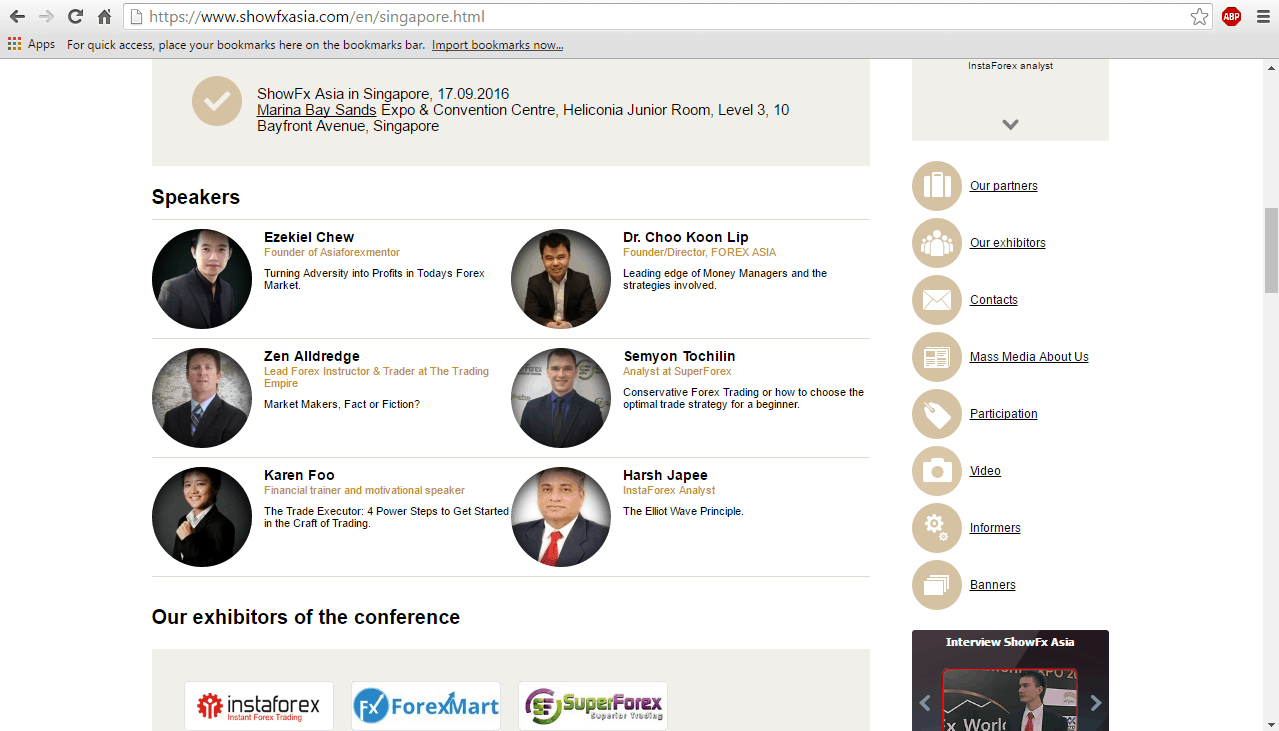Click the Our partners suitcase icon

click(x=937, y=186)
